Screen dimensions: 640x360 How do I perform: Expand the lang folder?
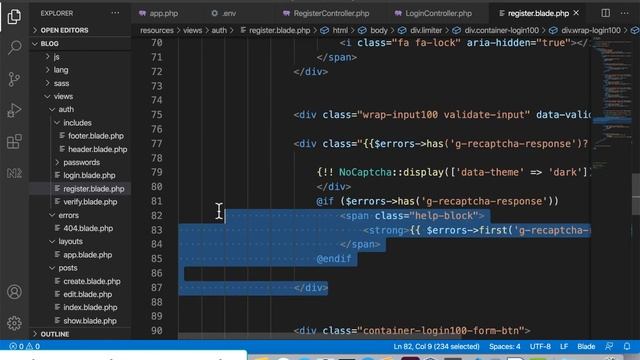[x=60, y=70]
